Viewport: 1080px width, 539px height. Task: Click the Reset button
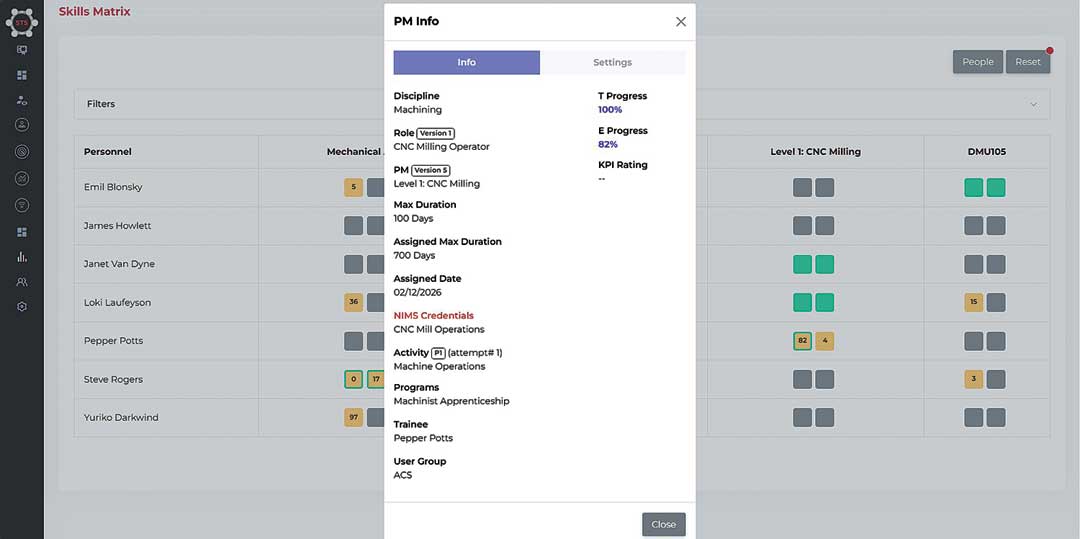coord(1028,62)
